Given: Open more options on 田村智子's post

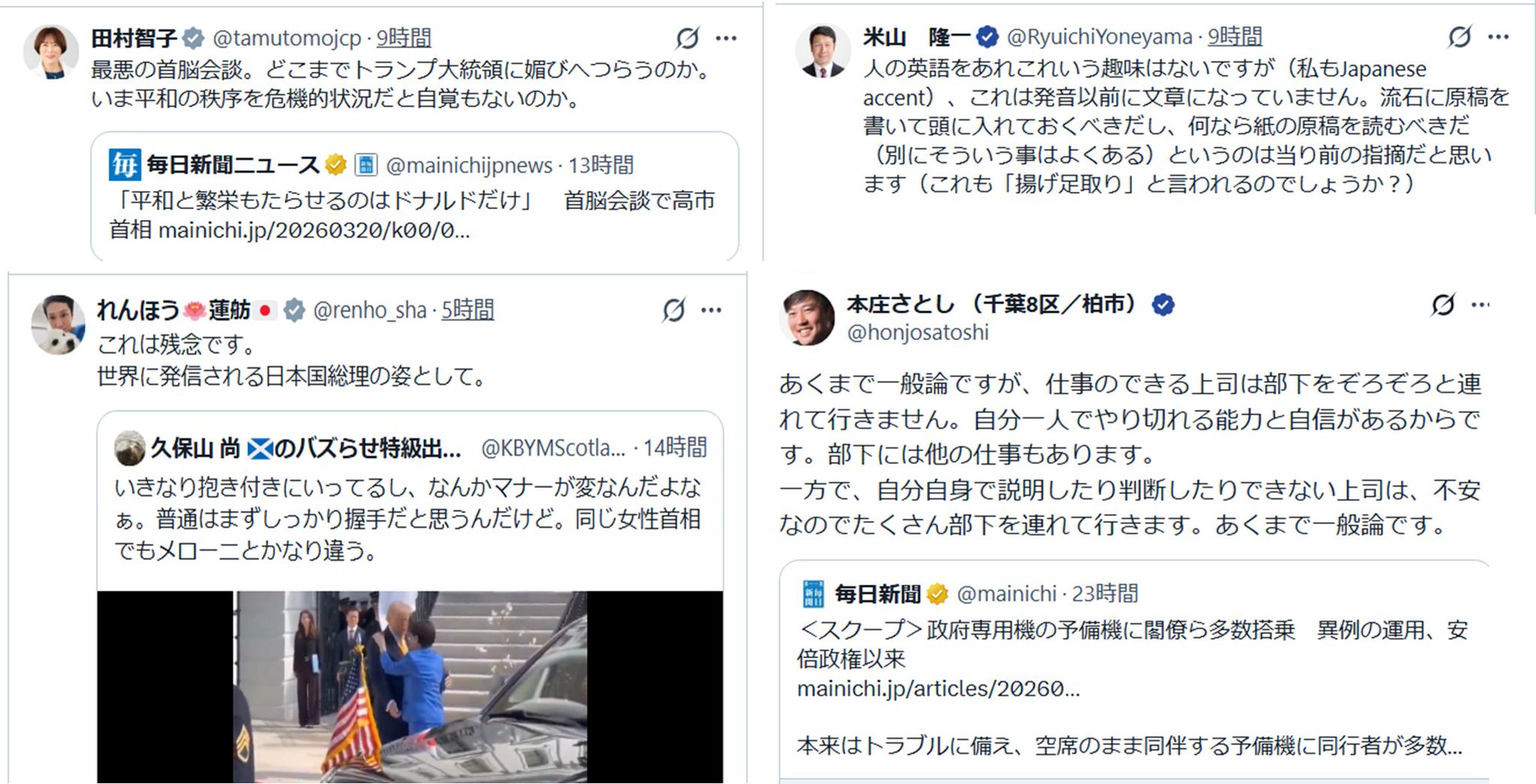Looking at the screenshot, I should (x=726, y=38).
